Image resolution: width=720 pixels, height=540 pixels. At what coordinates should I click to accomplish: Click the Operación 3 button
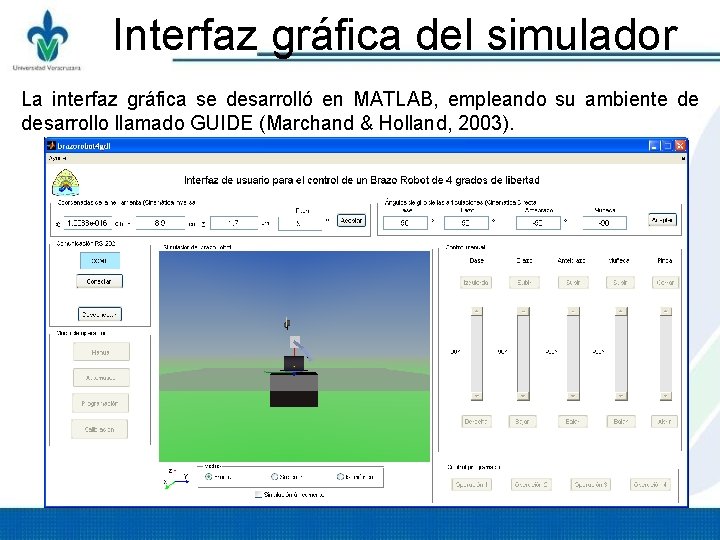coord(591,484)
